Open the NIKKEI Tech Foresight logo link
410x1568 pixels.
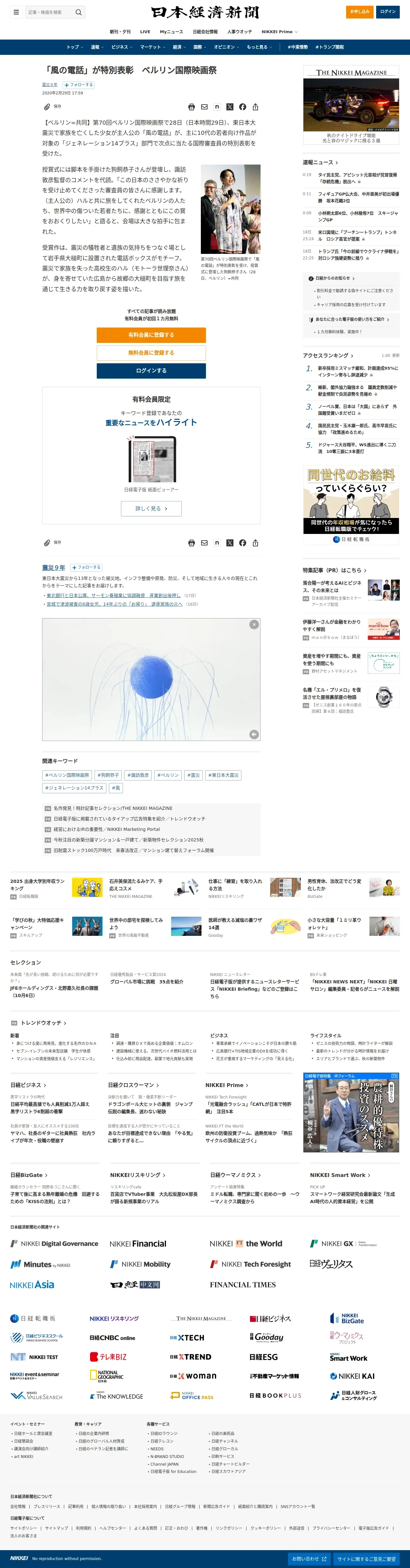point(250,1264)
